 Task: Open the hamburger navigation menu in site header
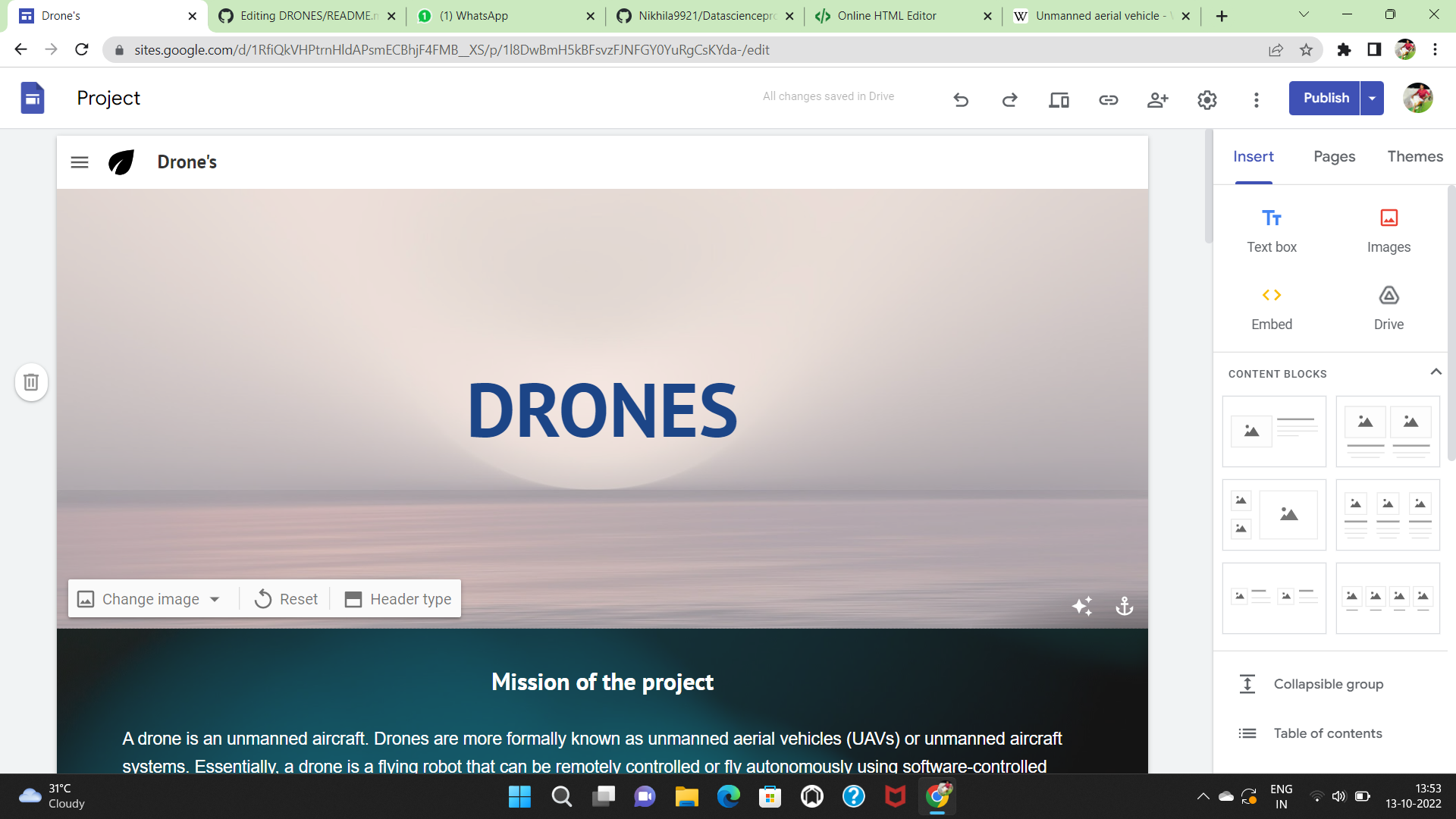(80, 162)
